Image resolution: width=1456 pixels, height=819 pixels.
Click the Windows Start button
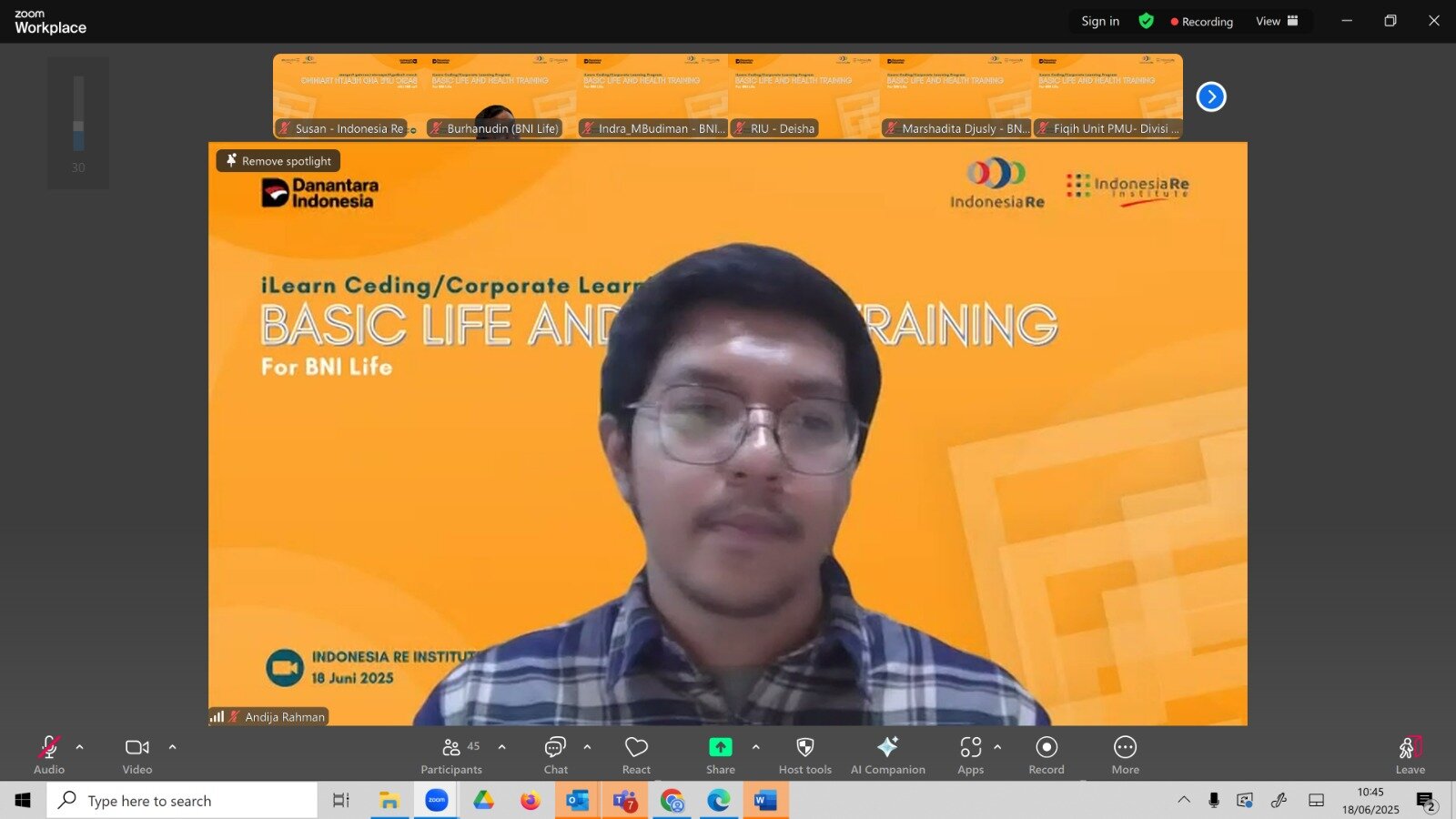pyautogui.click(x=23, y=801)
